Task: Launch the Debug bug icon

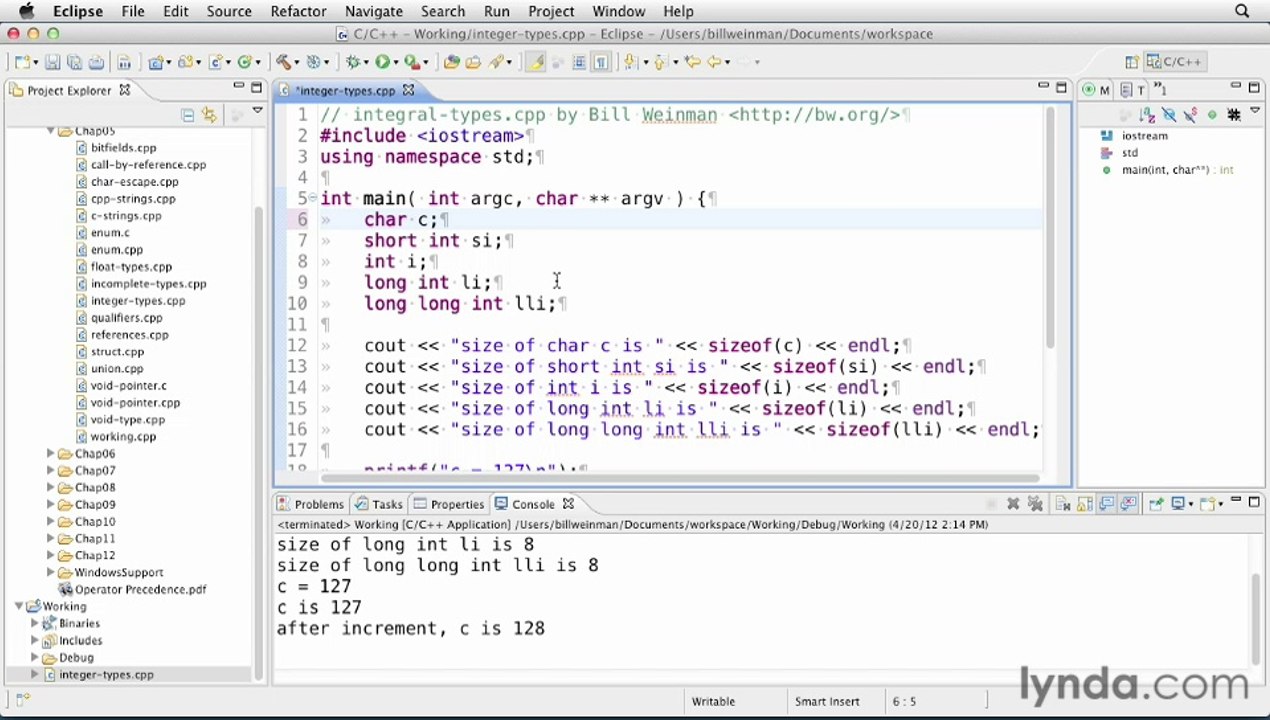Action: [x=352, y=62]
